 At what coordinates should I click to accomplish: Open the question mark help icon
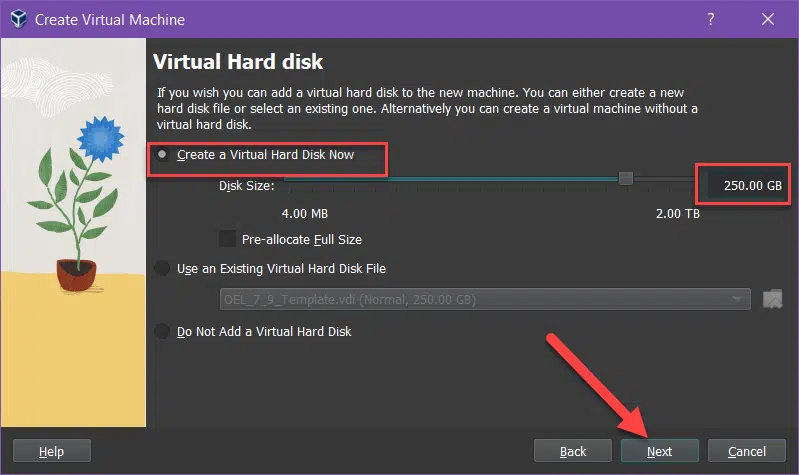[x=710, y=19]
